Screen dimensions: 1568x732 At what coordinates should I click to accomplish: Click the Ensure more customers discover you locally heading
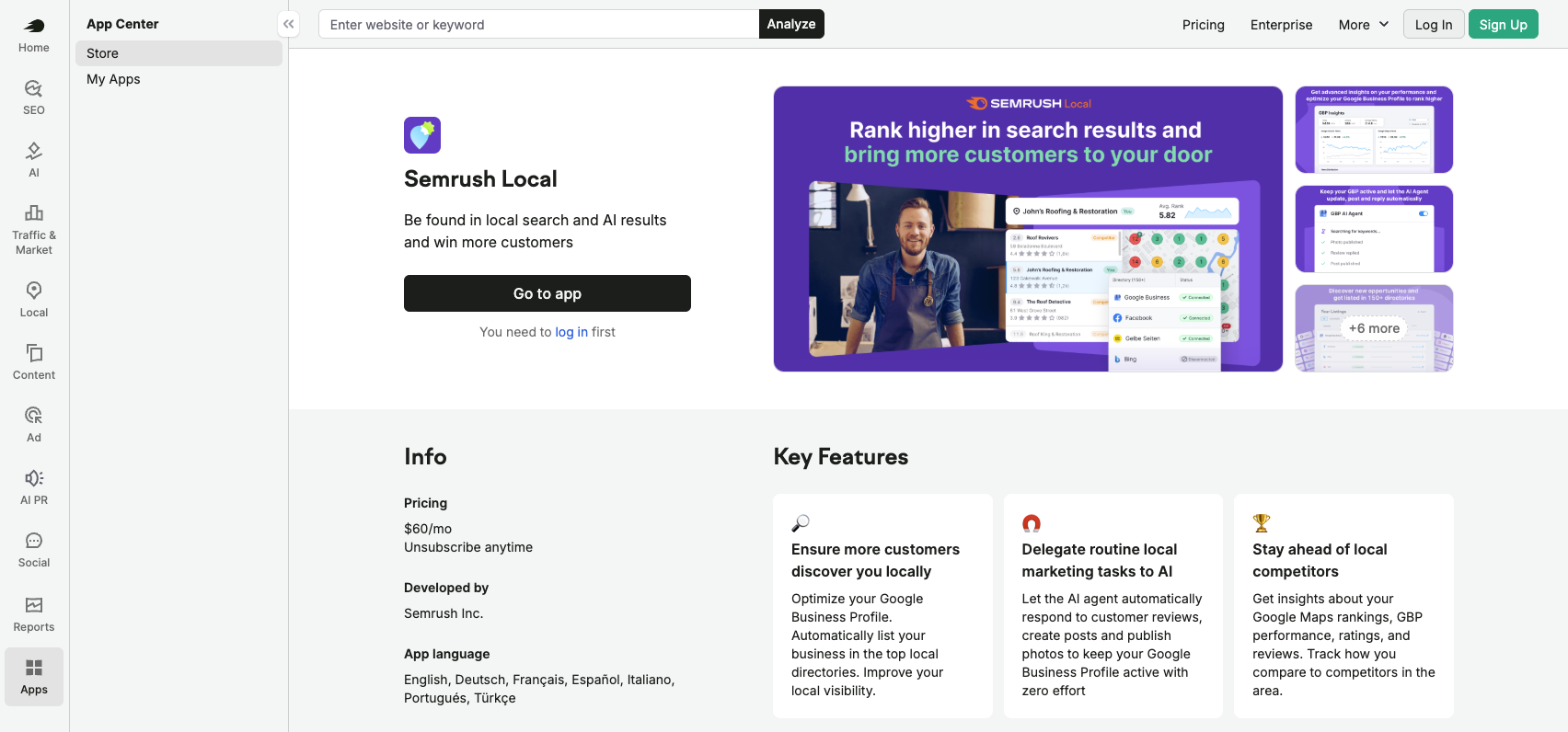[875, 560]
